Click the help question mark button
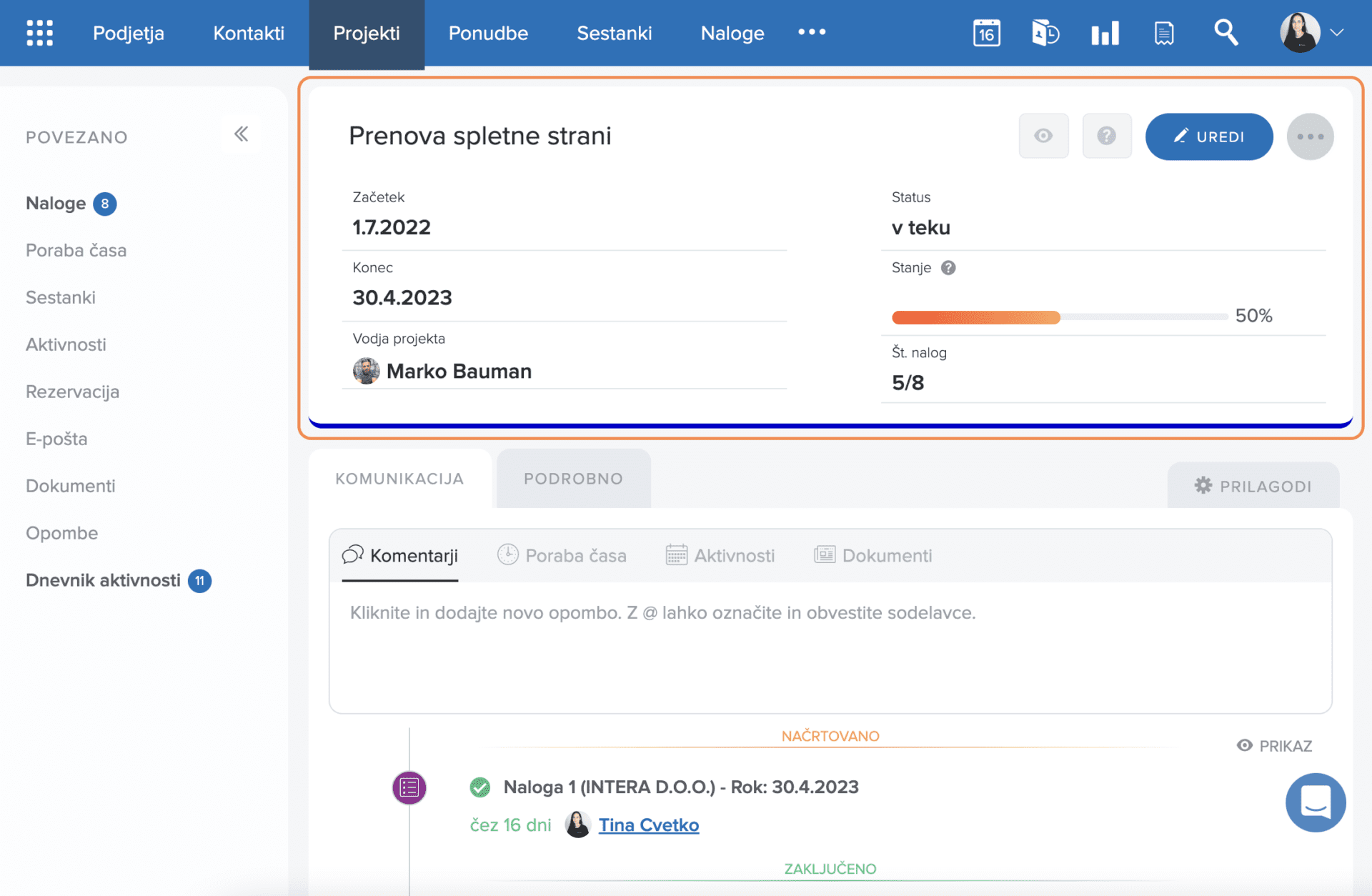 click(1106, 136)
